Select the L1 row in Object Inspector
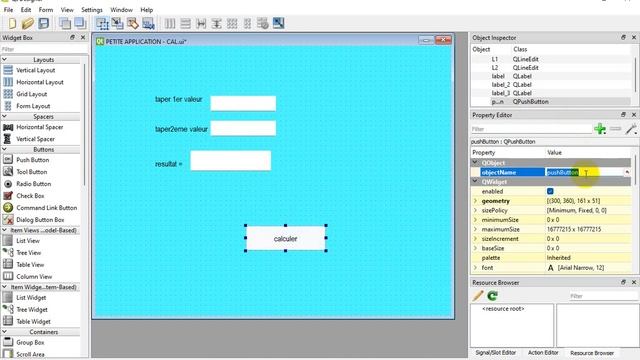 [x=551, y=59]
